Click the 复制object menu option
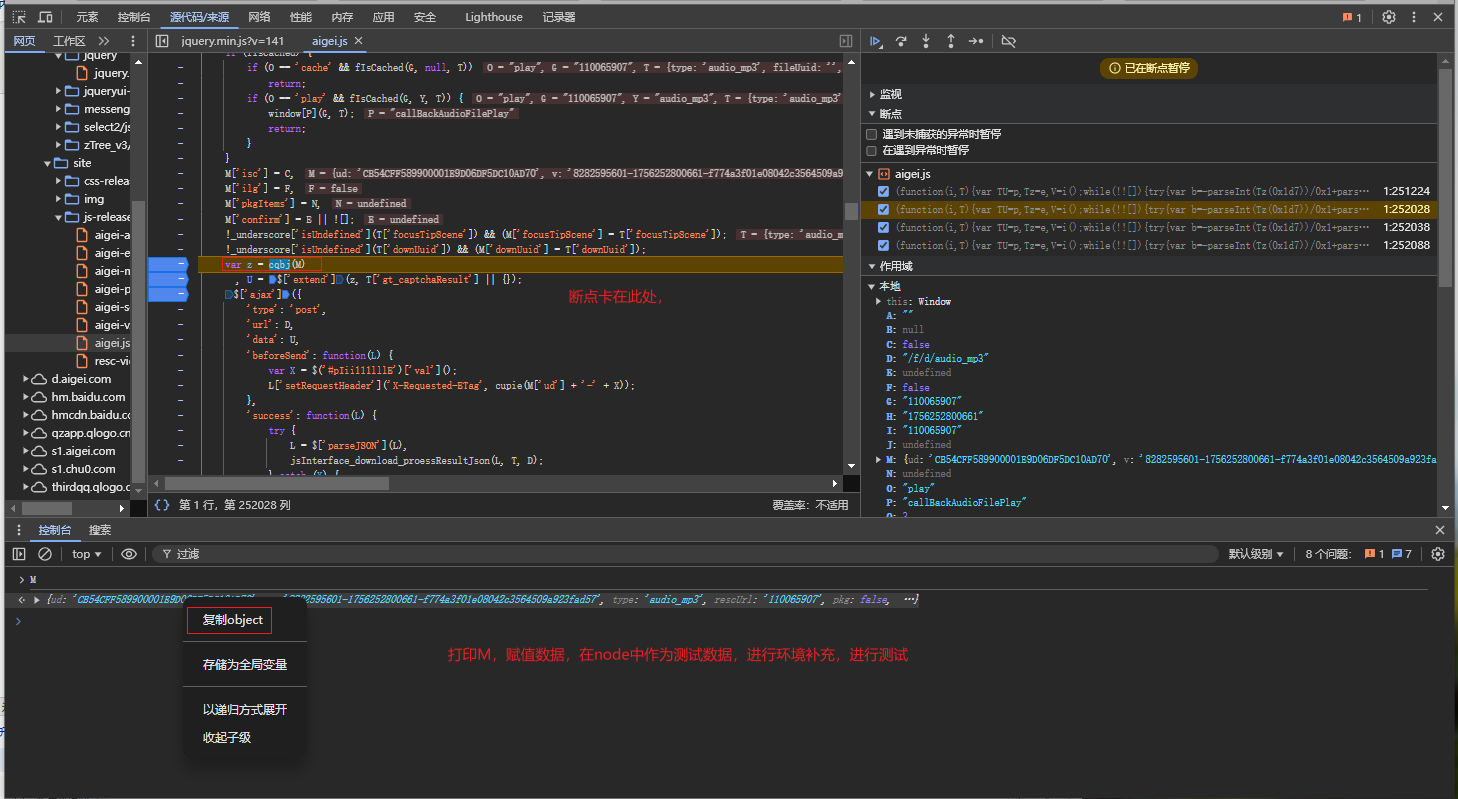The image size is (1458, 799). 232,620
